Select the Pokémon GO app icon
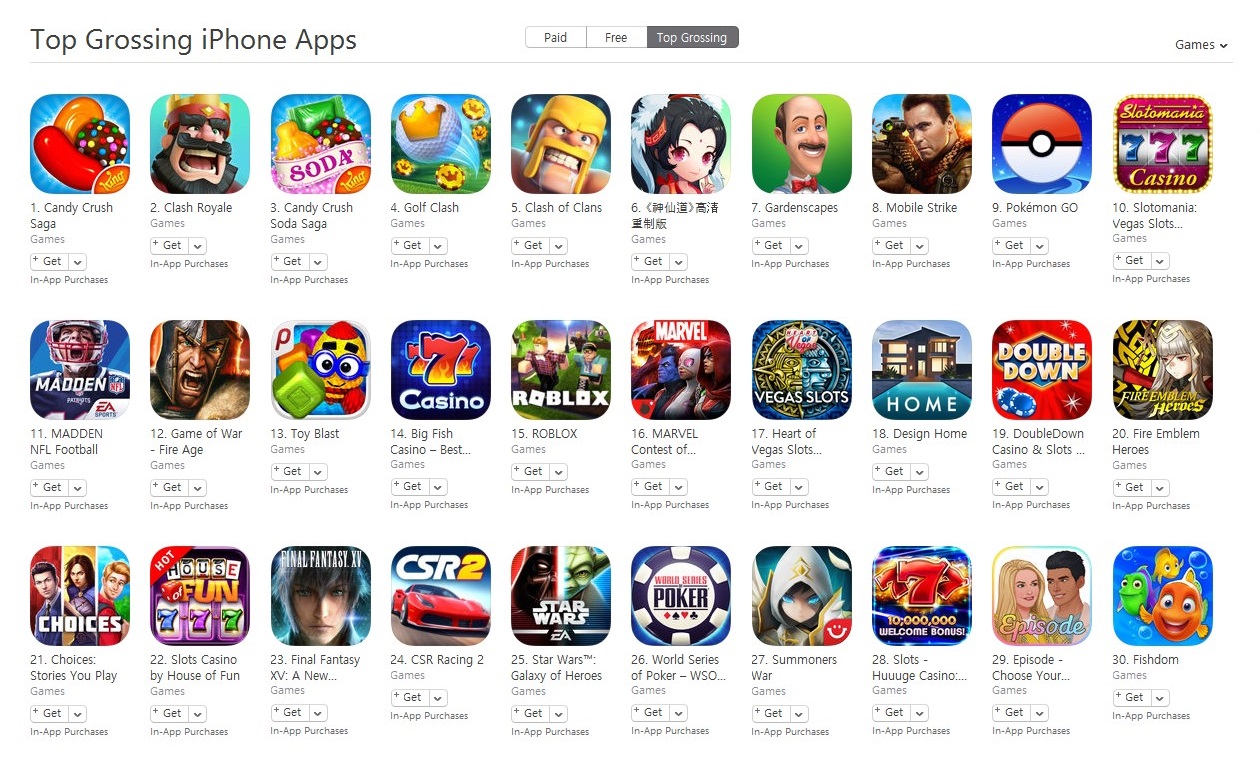This screenshot has width=1260, height=780. [1042, 144]
